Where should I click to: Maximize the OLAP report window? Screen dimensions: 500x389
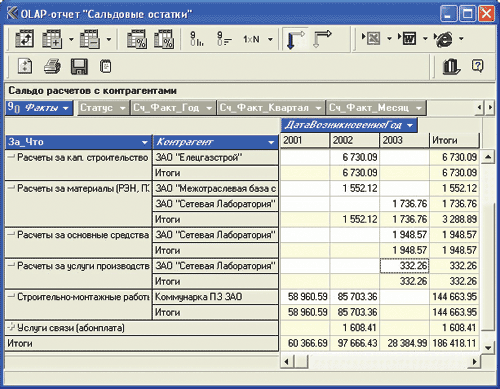pyautogui.click(x=467, y=14)
